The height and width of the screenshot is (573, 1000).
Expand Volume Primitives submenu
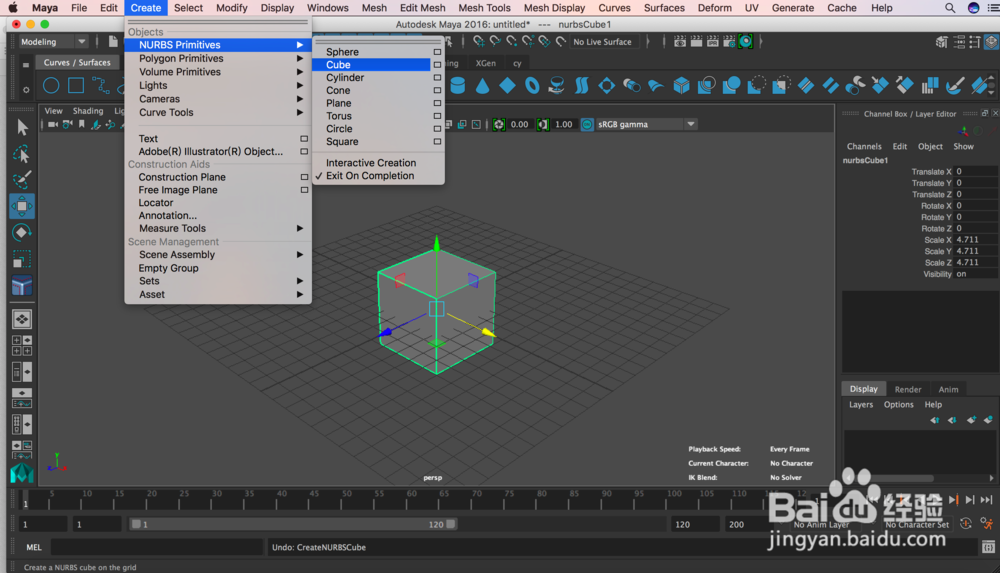[x=218, y=71]
